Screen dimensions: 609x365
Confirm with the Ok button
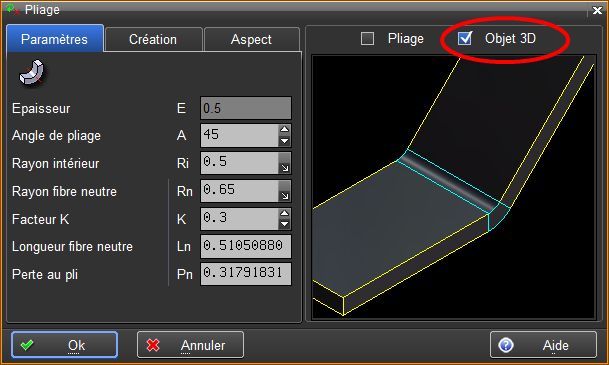coord(64,345)
